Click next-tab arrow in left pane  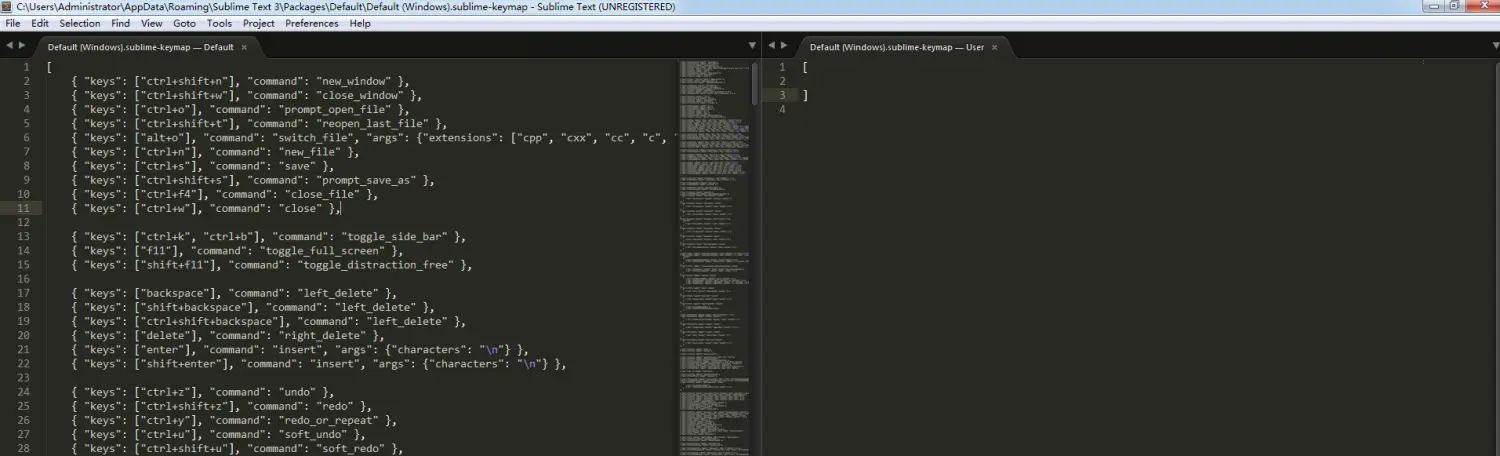click(x=21, y=46)
